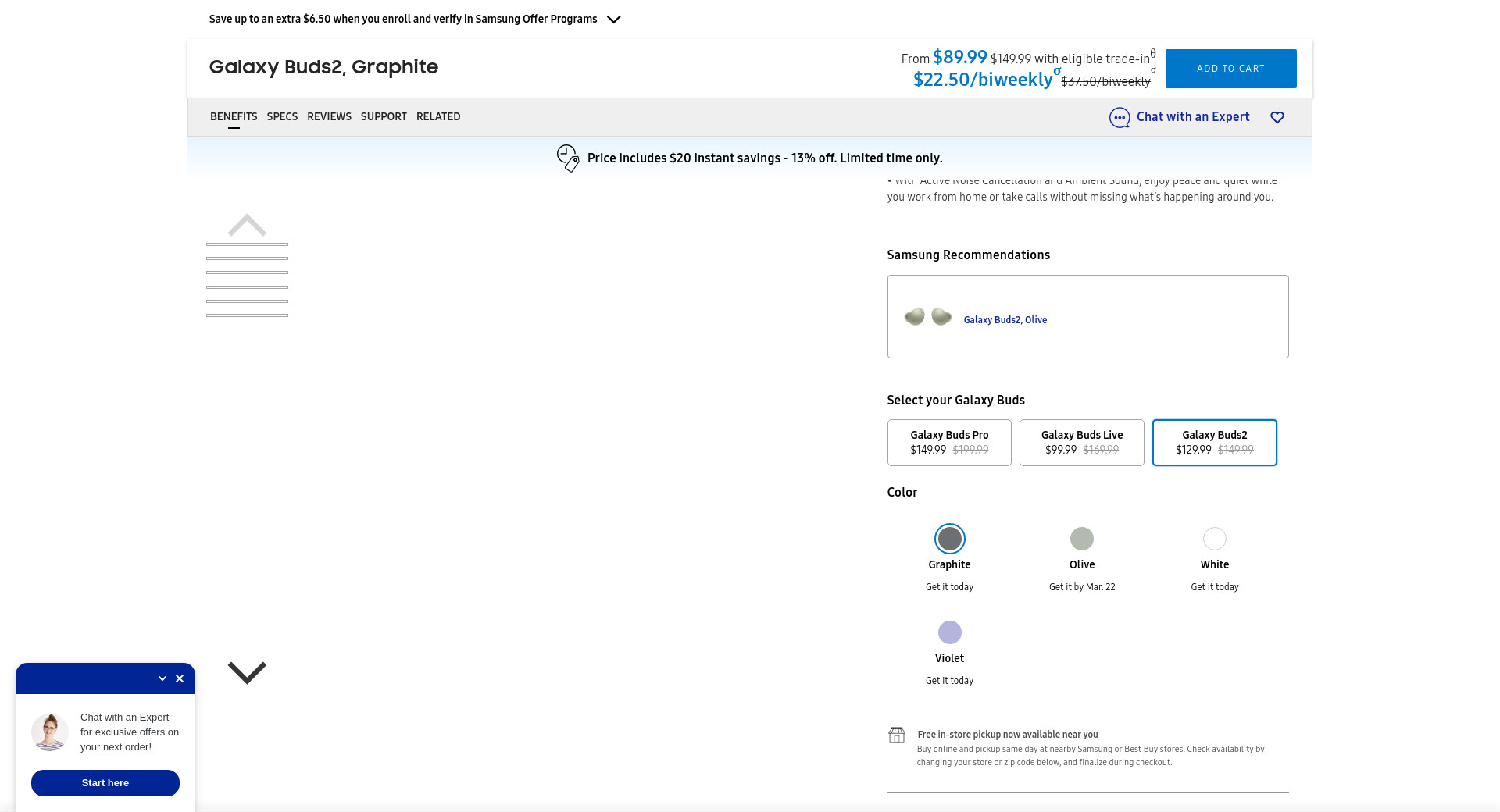Click the Galaxy Buds2 Olive product image
The height and width of the screenshot is (812, 1500).
928,317
